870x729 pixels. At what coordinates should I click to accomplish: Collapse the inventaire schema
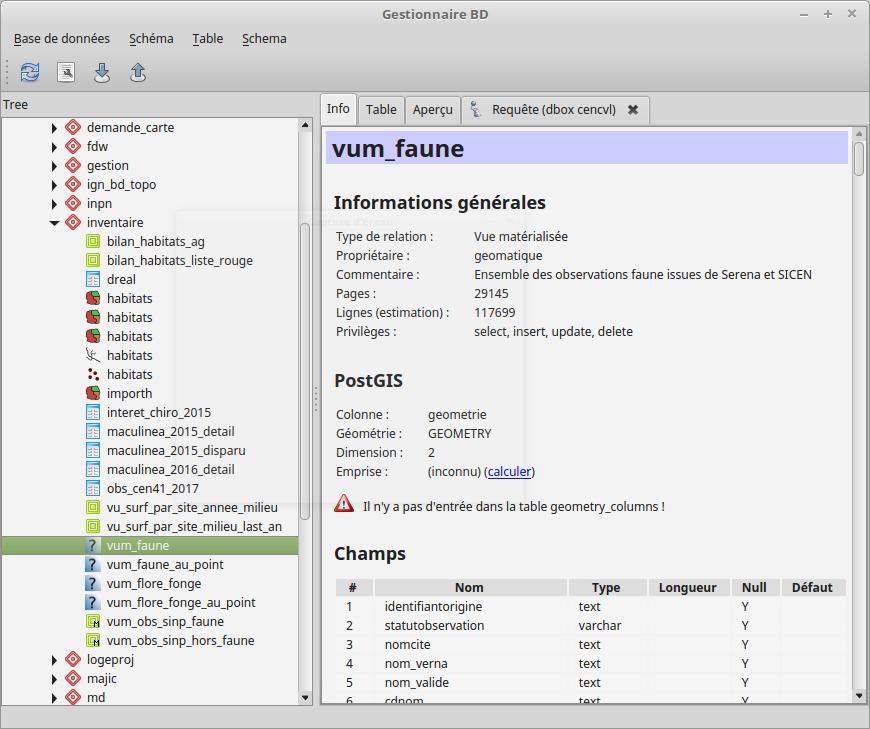coord(55,223)
